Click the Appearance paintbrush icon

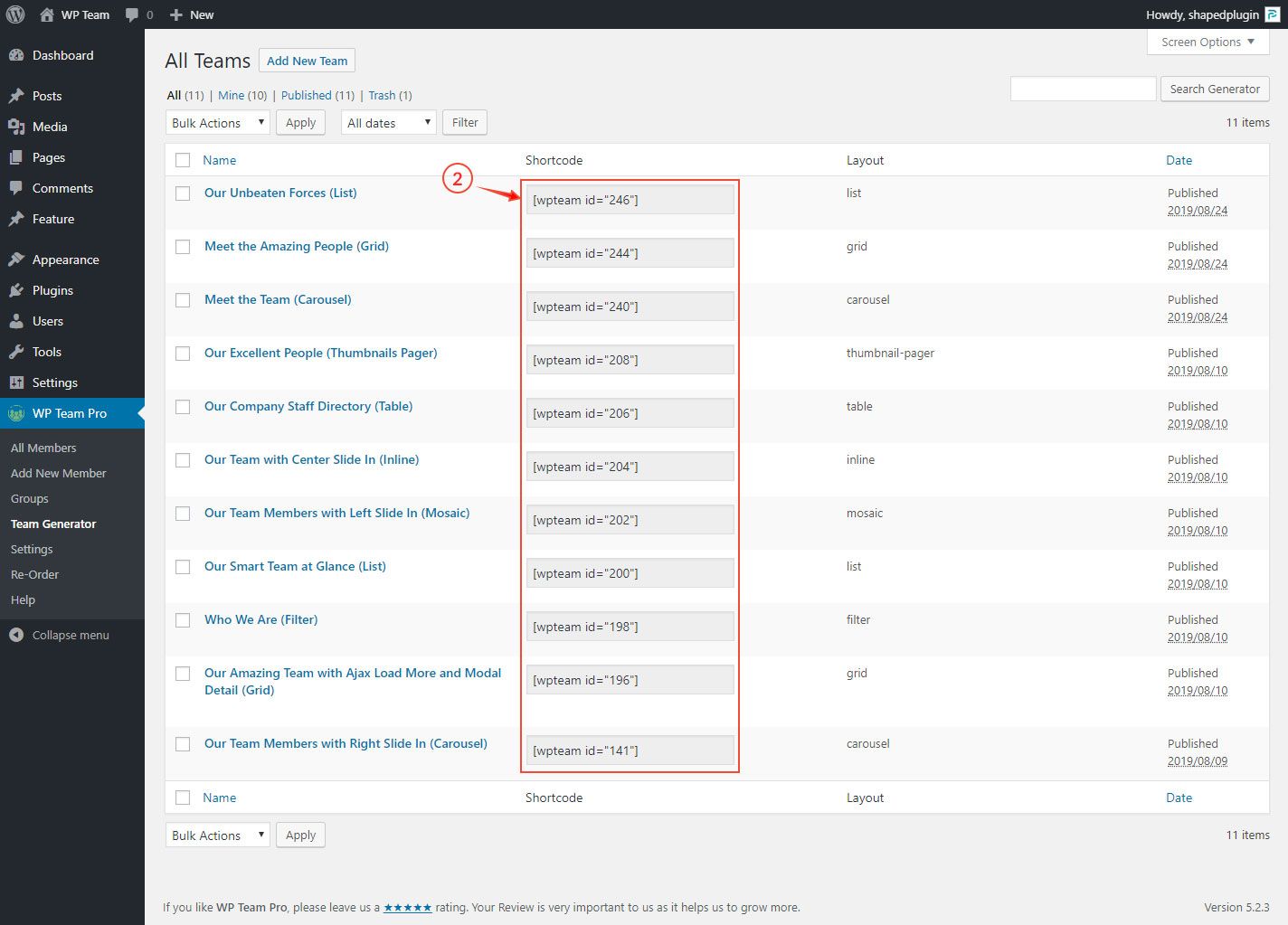click(x=16, y=260)
